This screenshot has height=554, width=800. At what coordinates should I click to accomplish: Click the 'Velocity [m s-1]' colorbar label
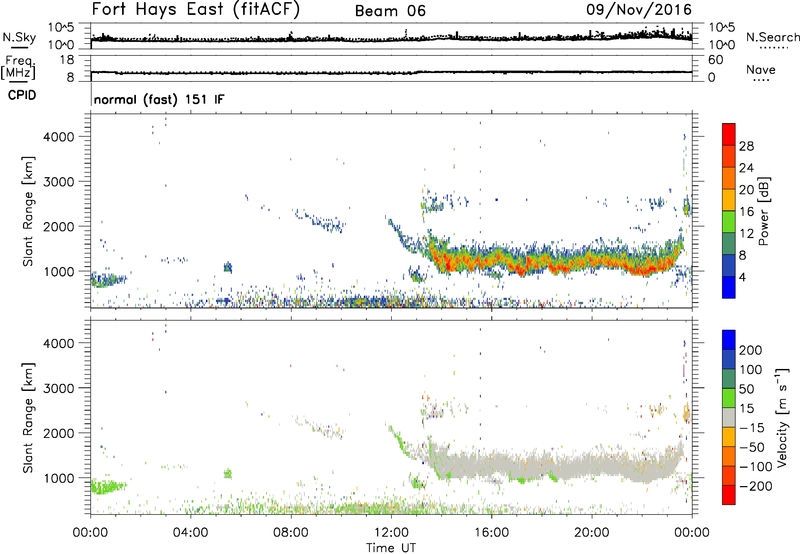pyautogui.click(x=782, y=417)
